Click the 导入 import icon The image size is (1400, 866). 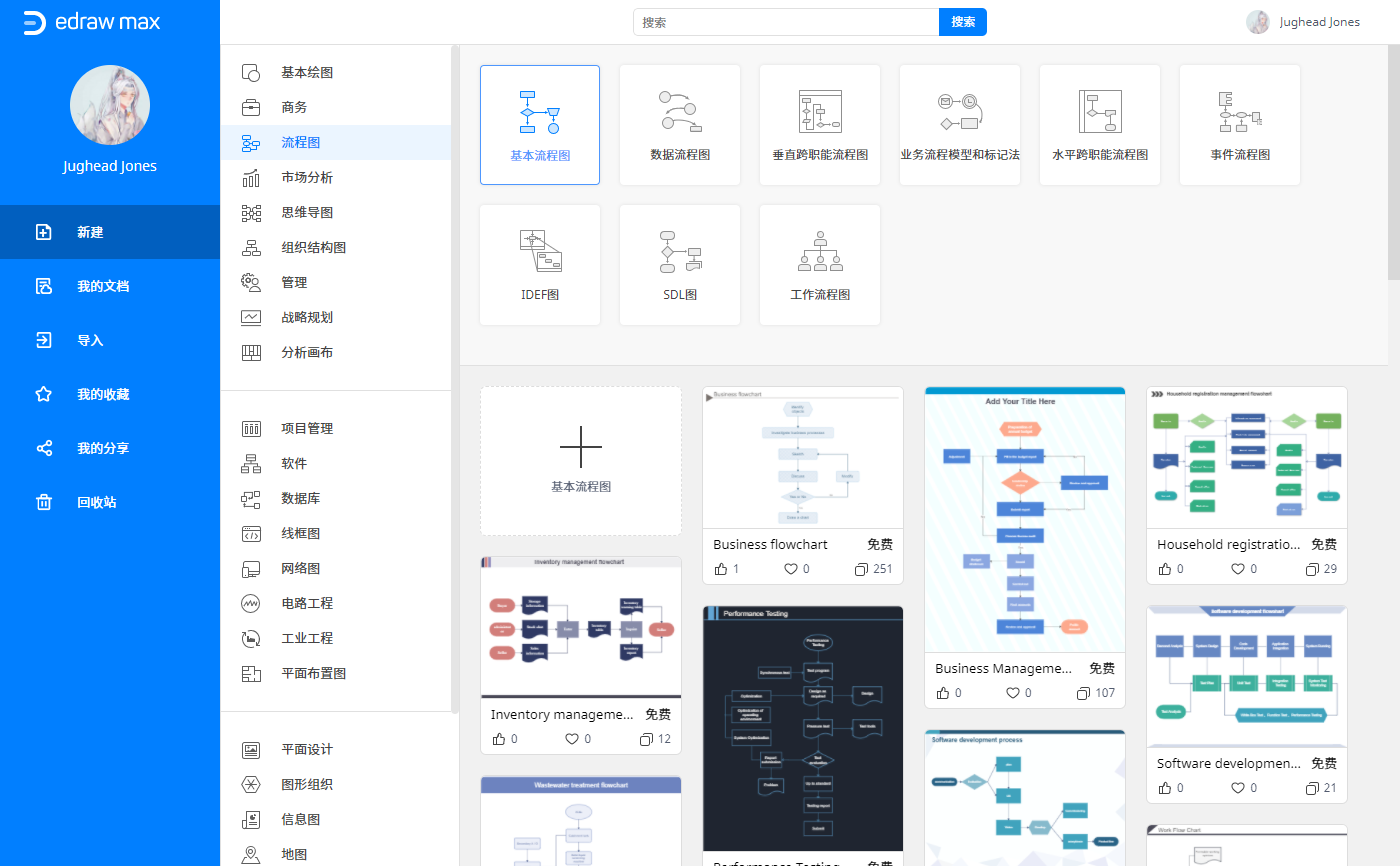click(43, 340)
